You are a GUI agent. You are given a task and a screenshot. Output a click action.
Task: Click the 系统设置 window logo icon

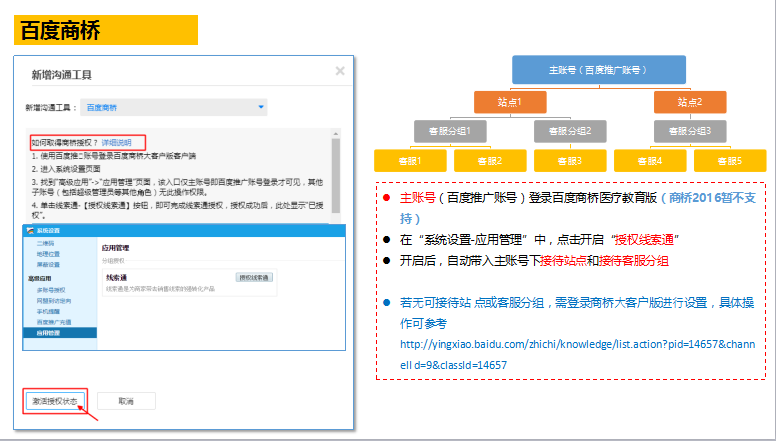coord(31,231)
